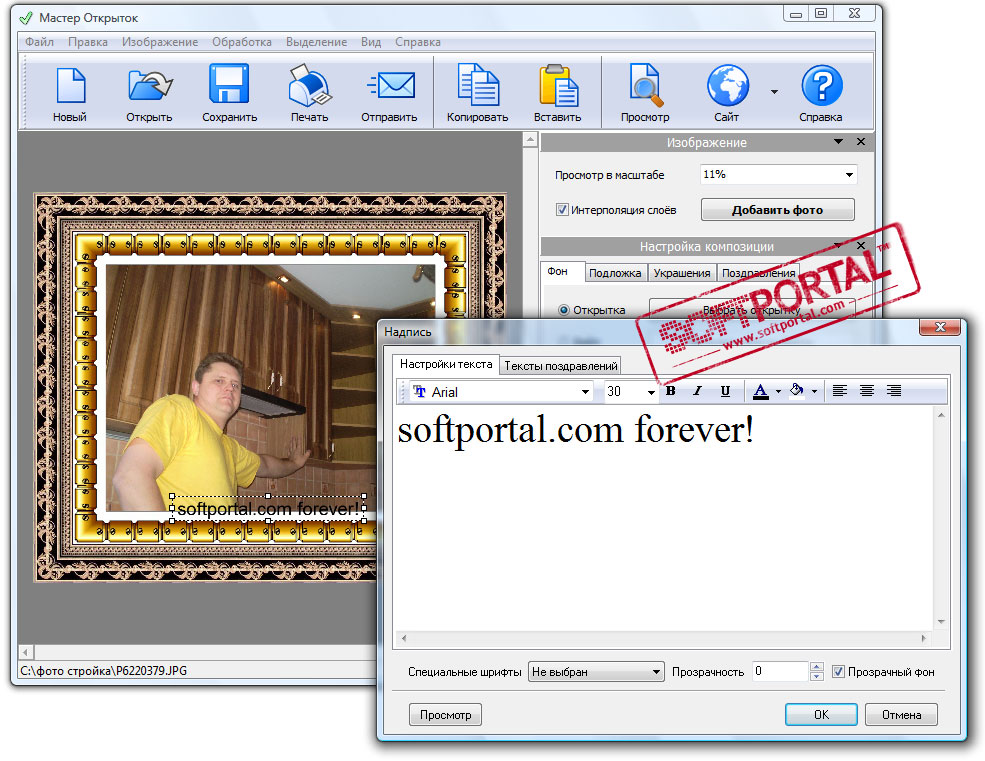Open the Файл menu
This screenshot has width=985, height=761.
click(x=39, y=42)
